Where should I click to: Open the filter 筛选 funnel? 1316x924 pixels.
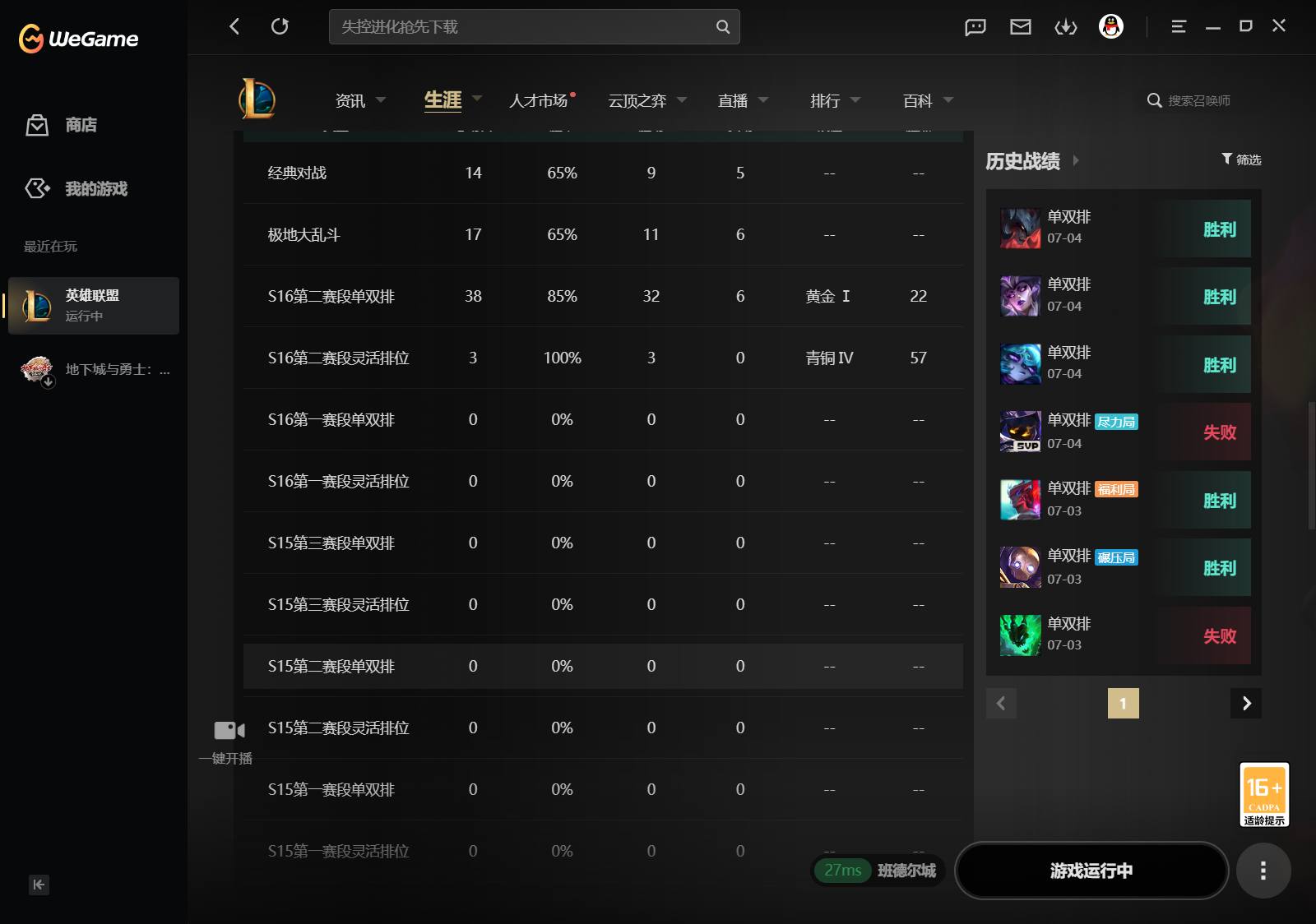pos(1241,159)
